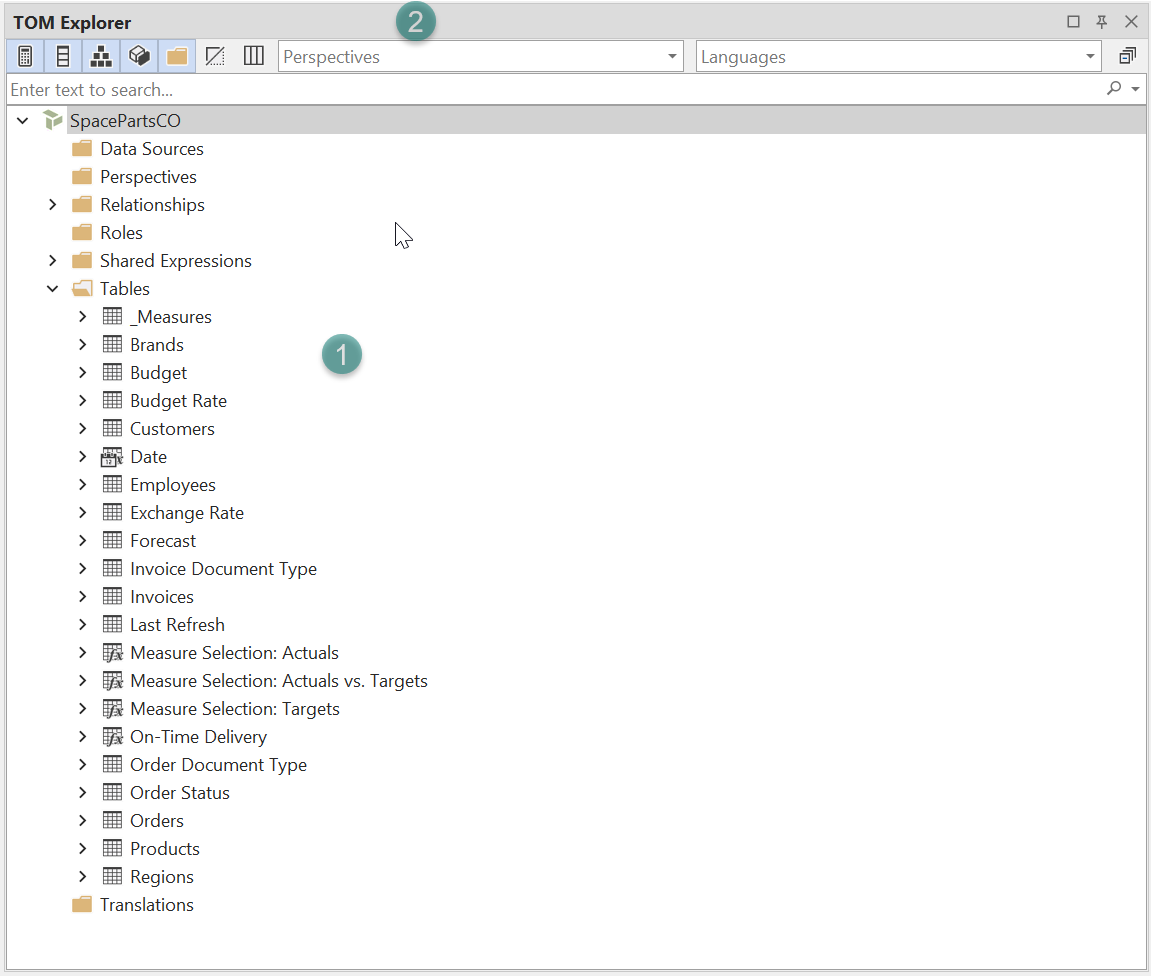
Task: Click the magnifier icon in search box
Action: coord(1114,89)
